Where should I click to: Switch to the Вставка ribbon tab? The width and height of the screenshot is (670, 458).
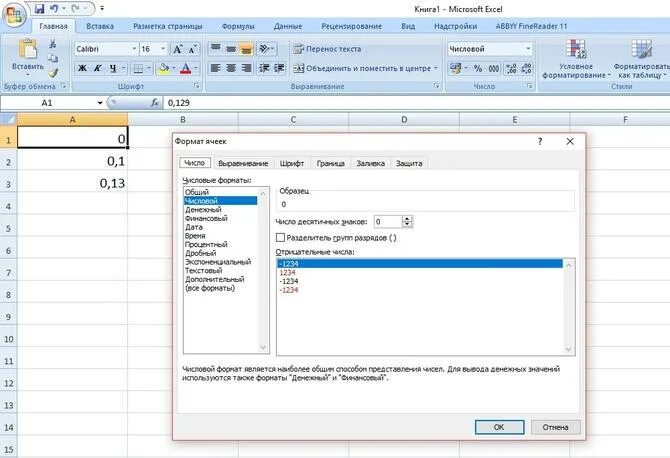[100, 26]
